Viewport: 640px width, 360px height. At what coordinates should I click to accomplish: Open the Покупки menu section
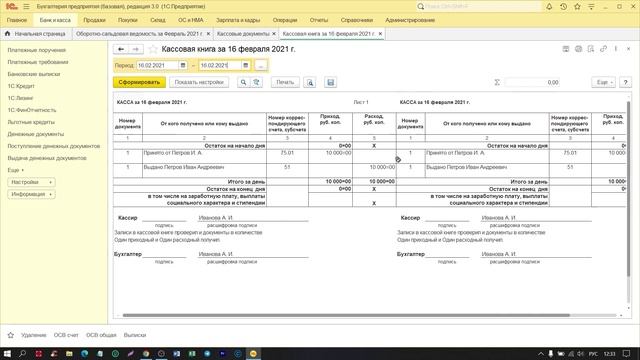coord(127,20)
